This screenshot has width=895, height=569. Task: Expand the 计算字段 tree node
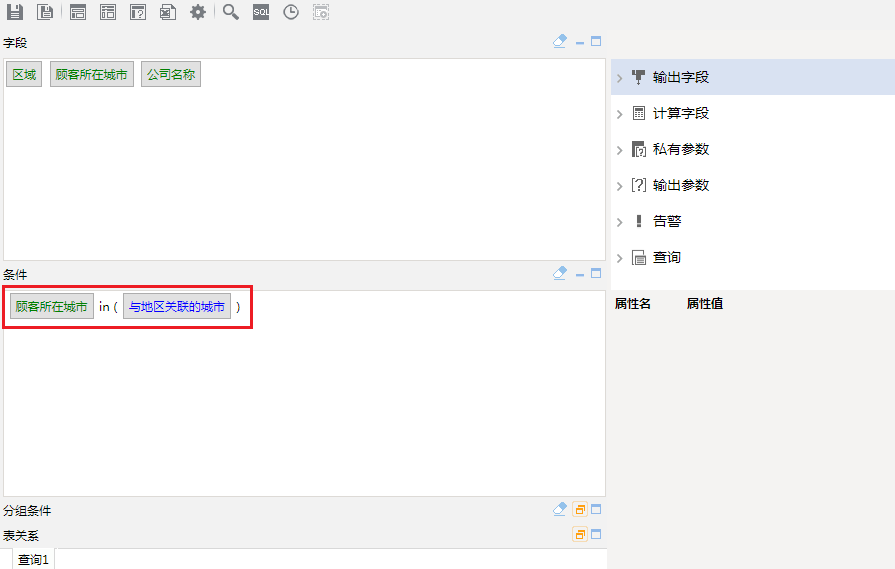(x=620, y=114)
